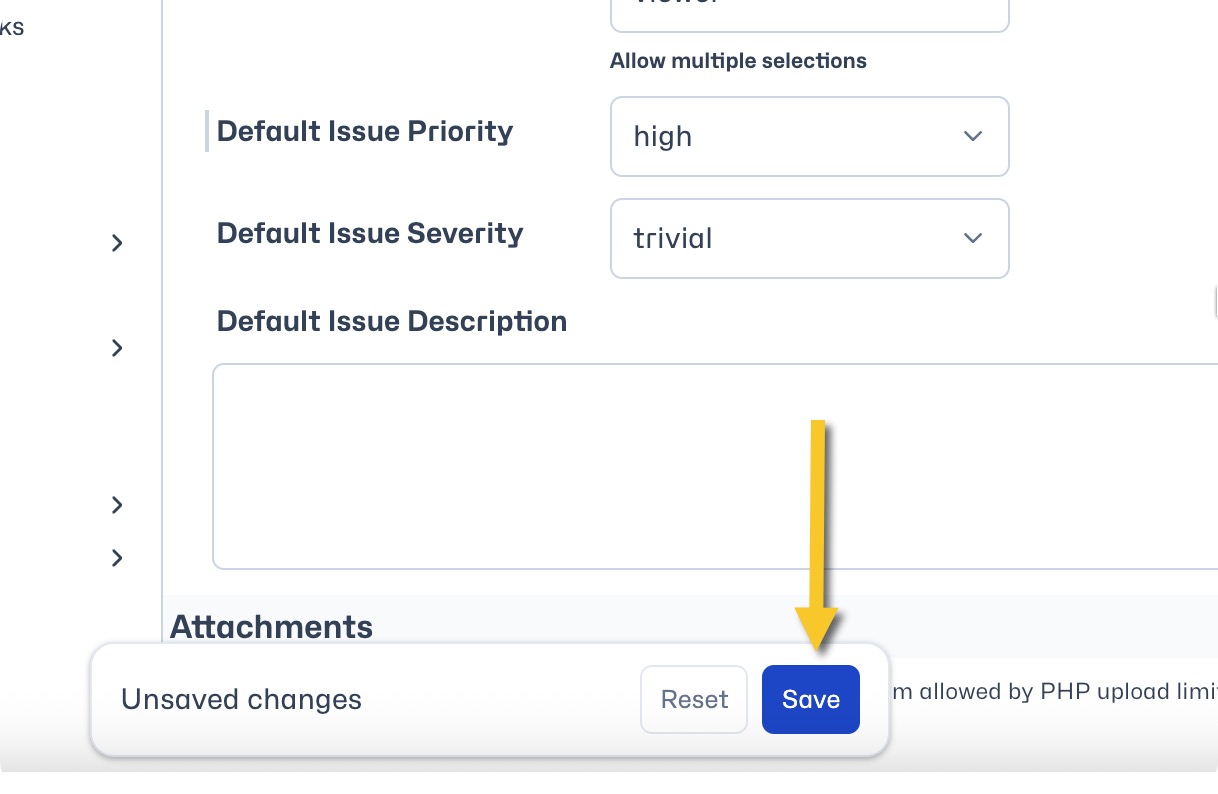Viewport: 1218px width, 794px height.
Task: Click the Default Issue Priority field label
Action: click(x=365, y=131)
